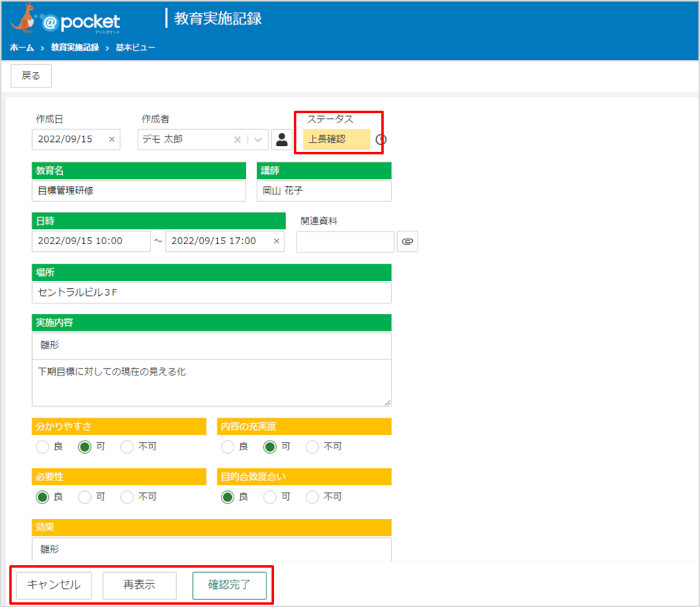700x607 pixels.
Task: Open 基本ビュー breadcrumb link
Action: 135,47
